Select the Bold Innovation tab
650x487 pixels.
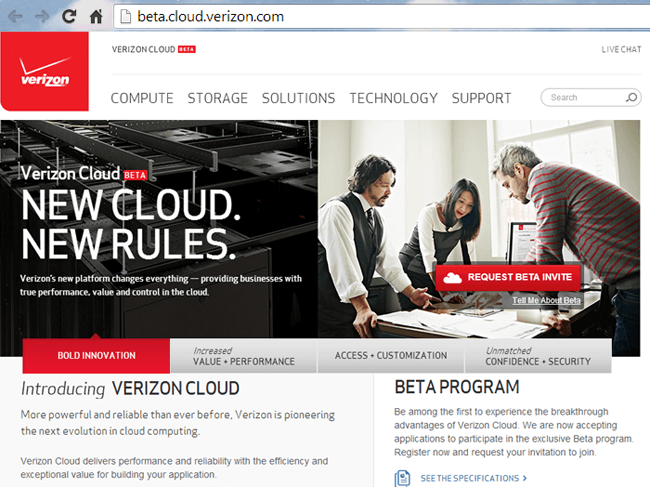(x=96, y=356)
